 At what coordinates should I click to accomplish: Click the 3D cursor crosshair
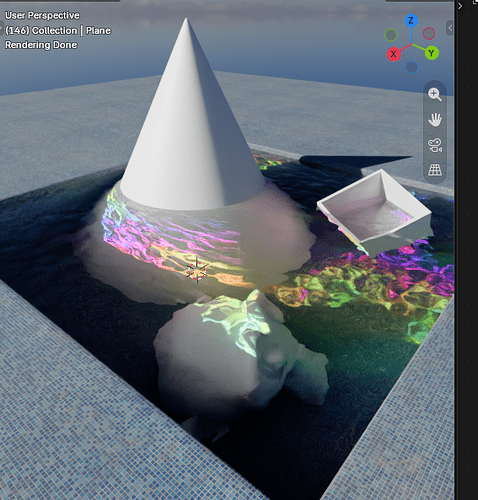pyautogui.click(x=197, y=271)
